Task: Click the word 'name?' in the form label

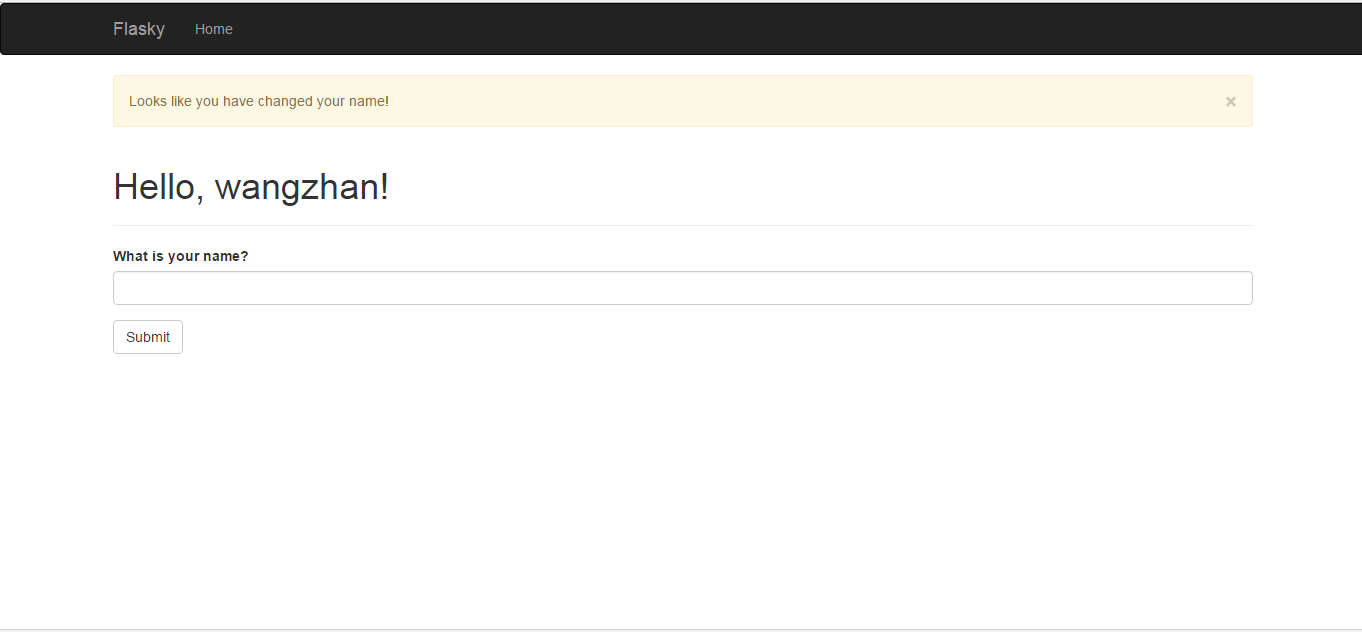Action: (226, 256)
